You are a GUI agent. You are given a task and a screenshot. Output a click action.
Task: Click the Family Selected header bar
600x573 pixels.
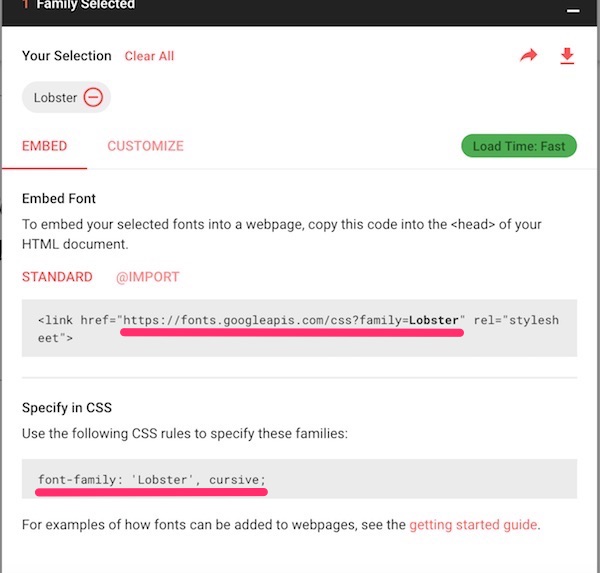pos(300,11)
